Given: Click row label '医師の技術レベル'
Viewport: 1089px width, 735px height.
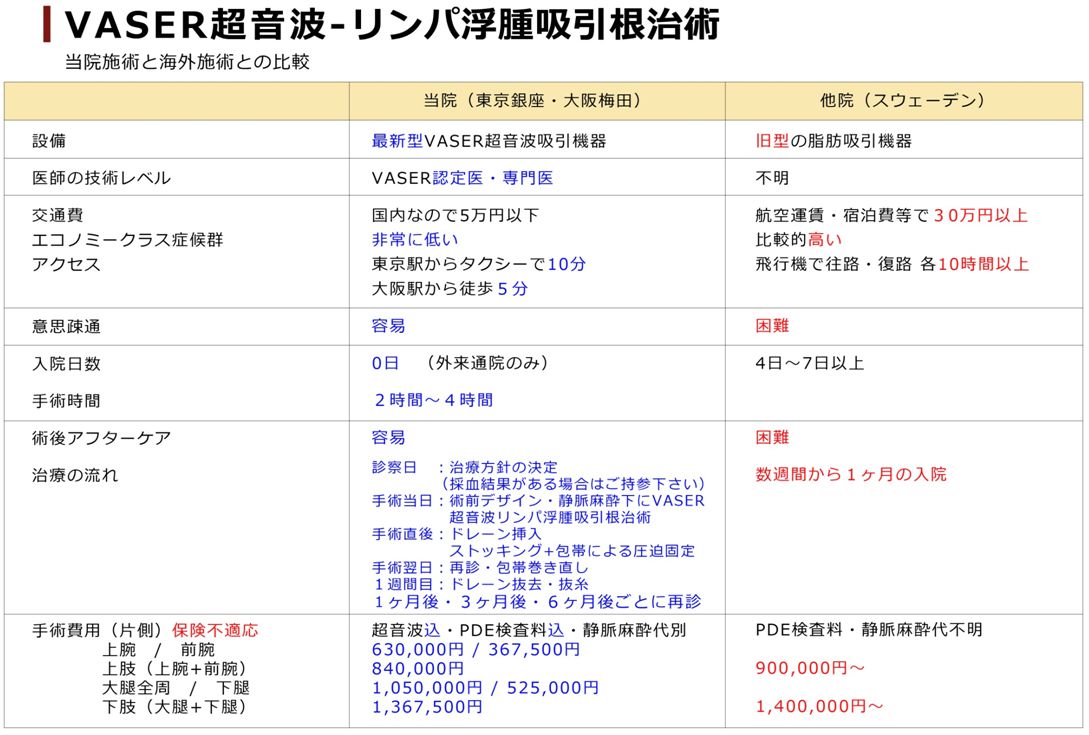Looking at the screenshot, I should pyautogui.click(x=101, y=179).
